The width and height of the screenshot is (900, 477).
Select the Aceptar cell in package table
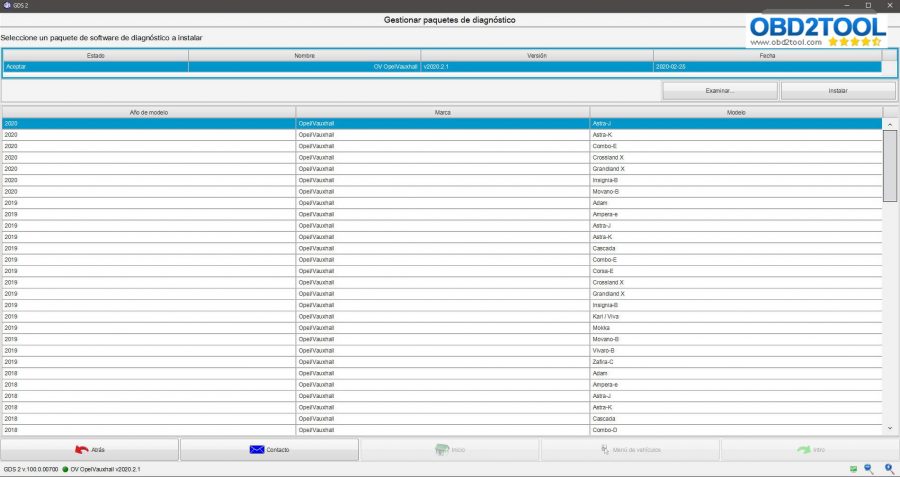pos(95,67)
